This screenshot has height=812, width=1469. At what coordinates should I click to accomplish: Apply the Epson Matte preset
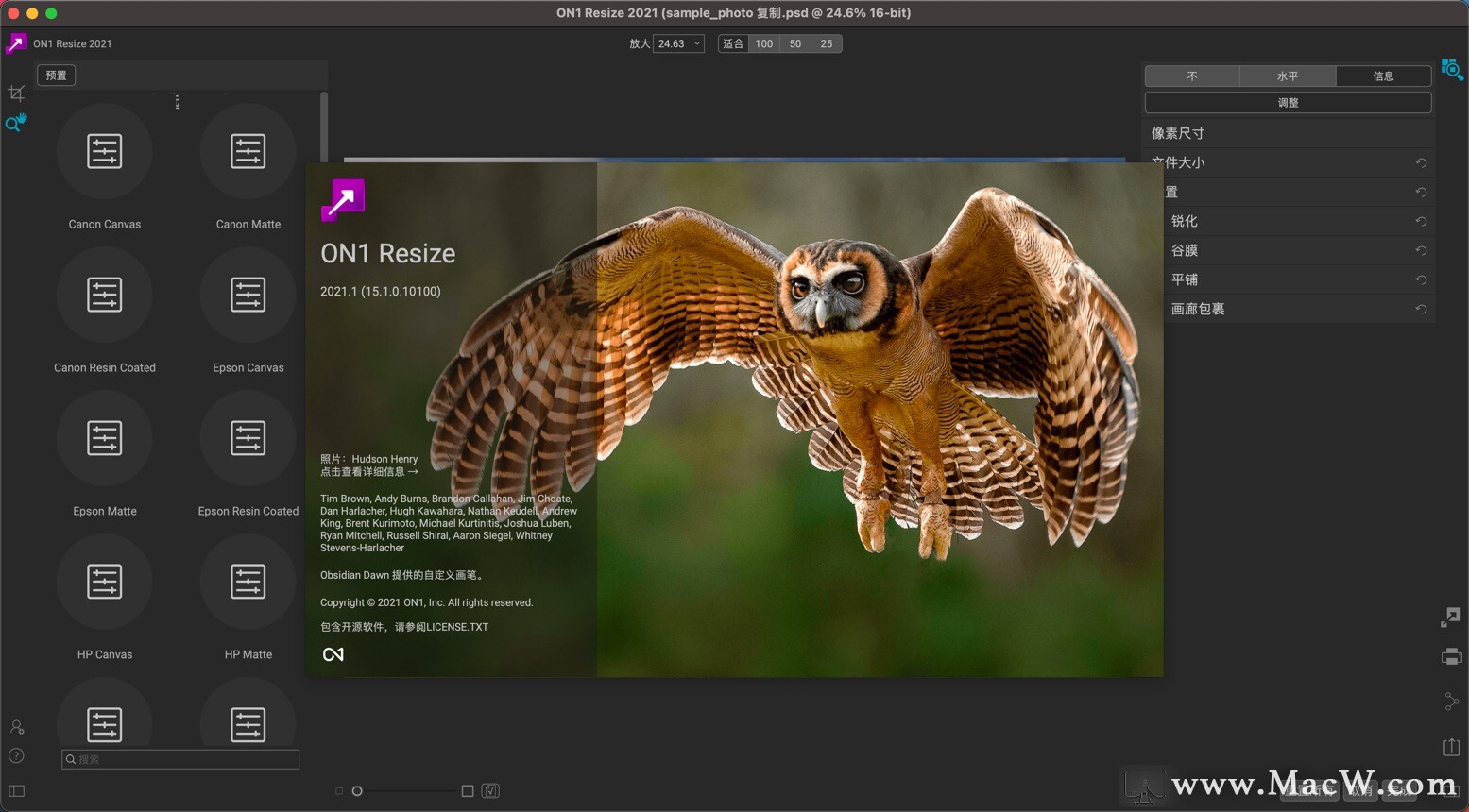pyautogui.click(x=105, y=438)
